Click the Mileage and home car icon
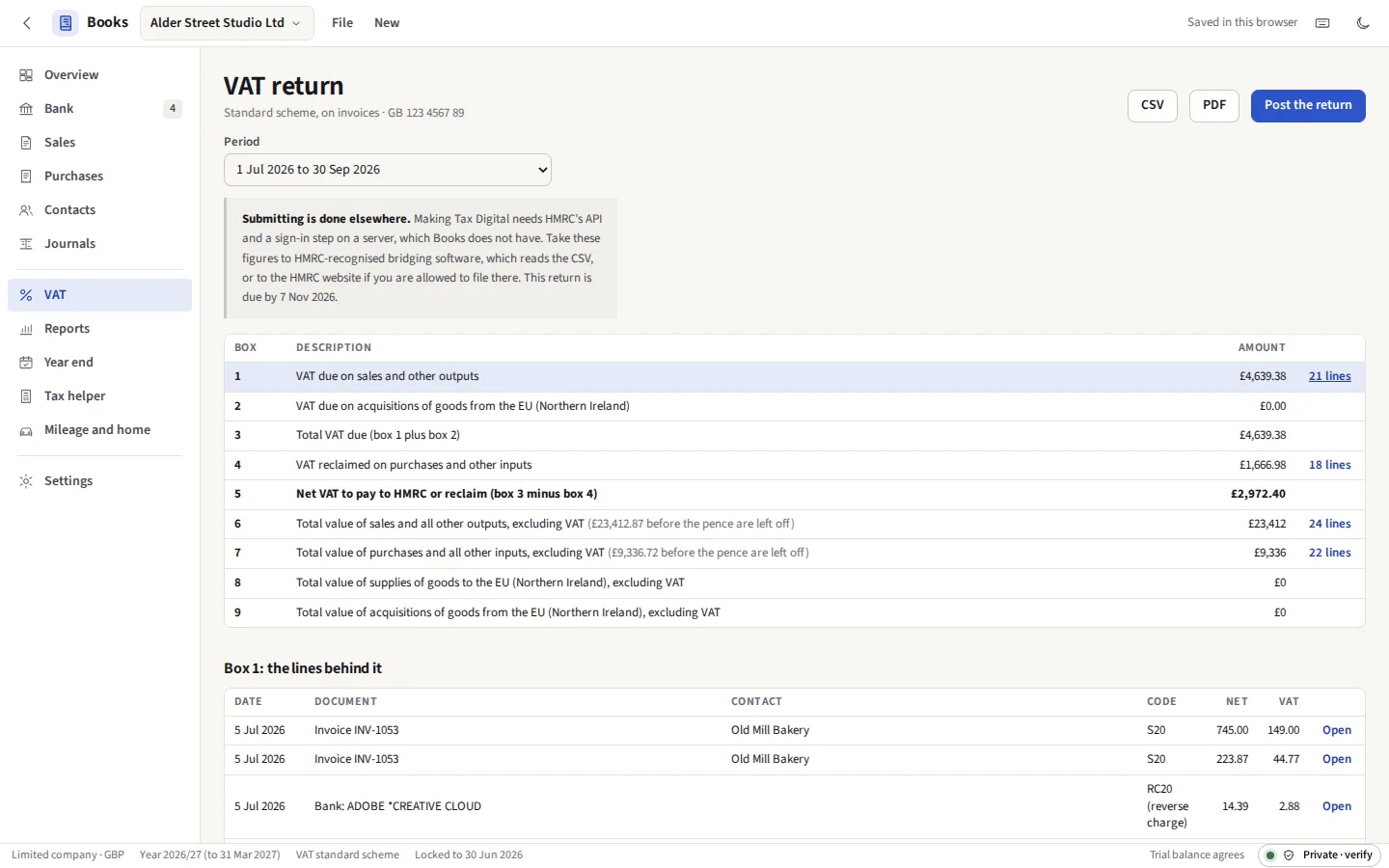The width and height of the screenshot is (1389, 868). click(x=26, y=430)
